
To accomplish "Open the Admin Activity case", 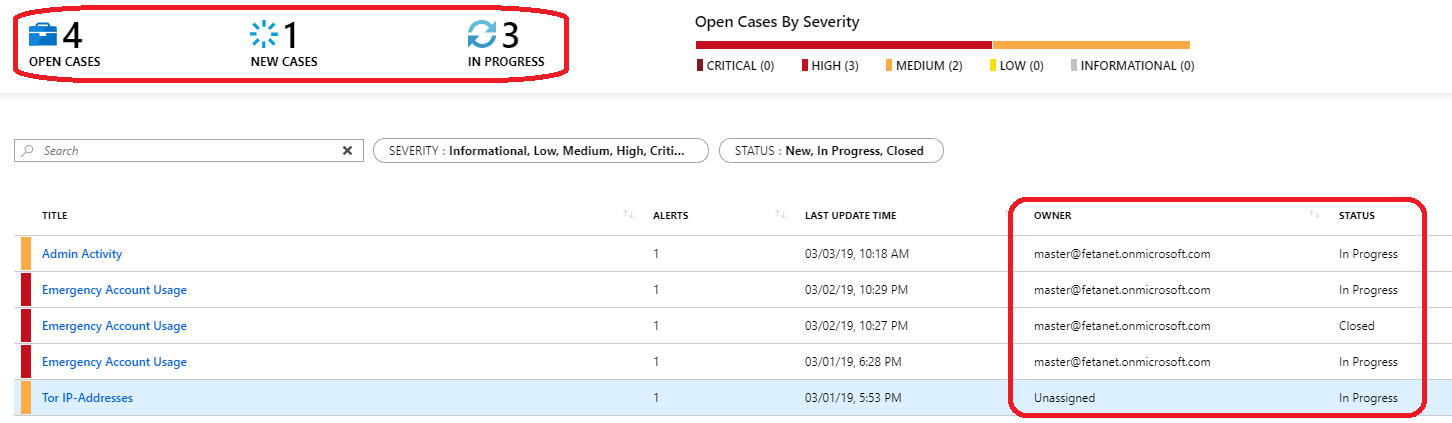I will pos(82,254).
